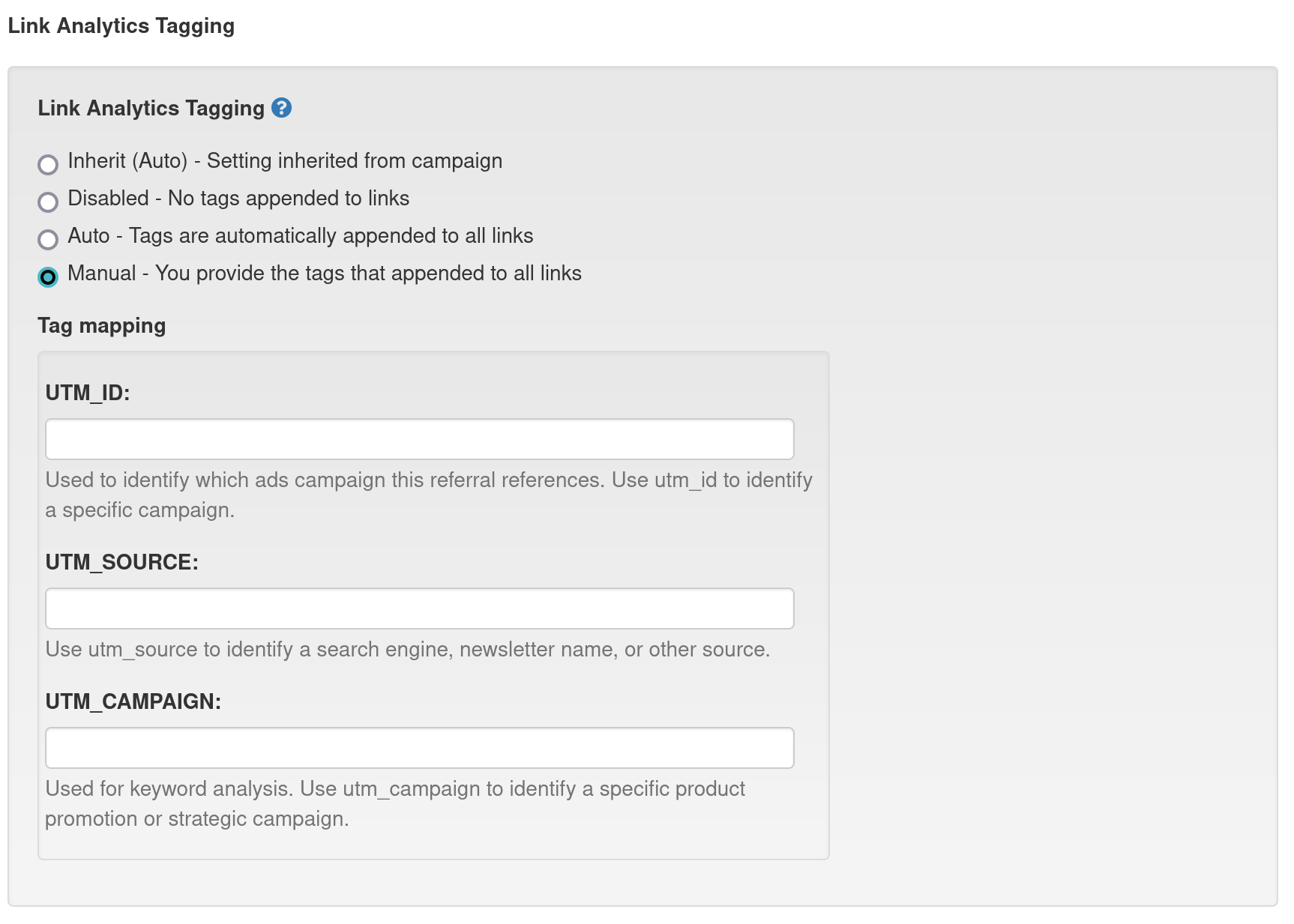Focus the UTM_ID input field
Image resolution: width=1294 pixels, height=924 pixels.
tap(419, 439)
